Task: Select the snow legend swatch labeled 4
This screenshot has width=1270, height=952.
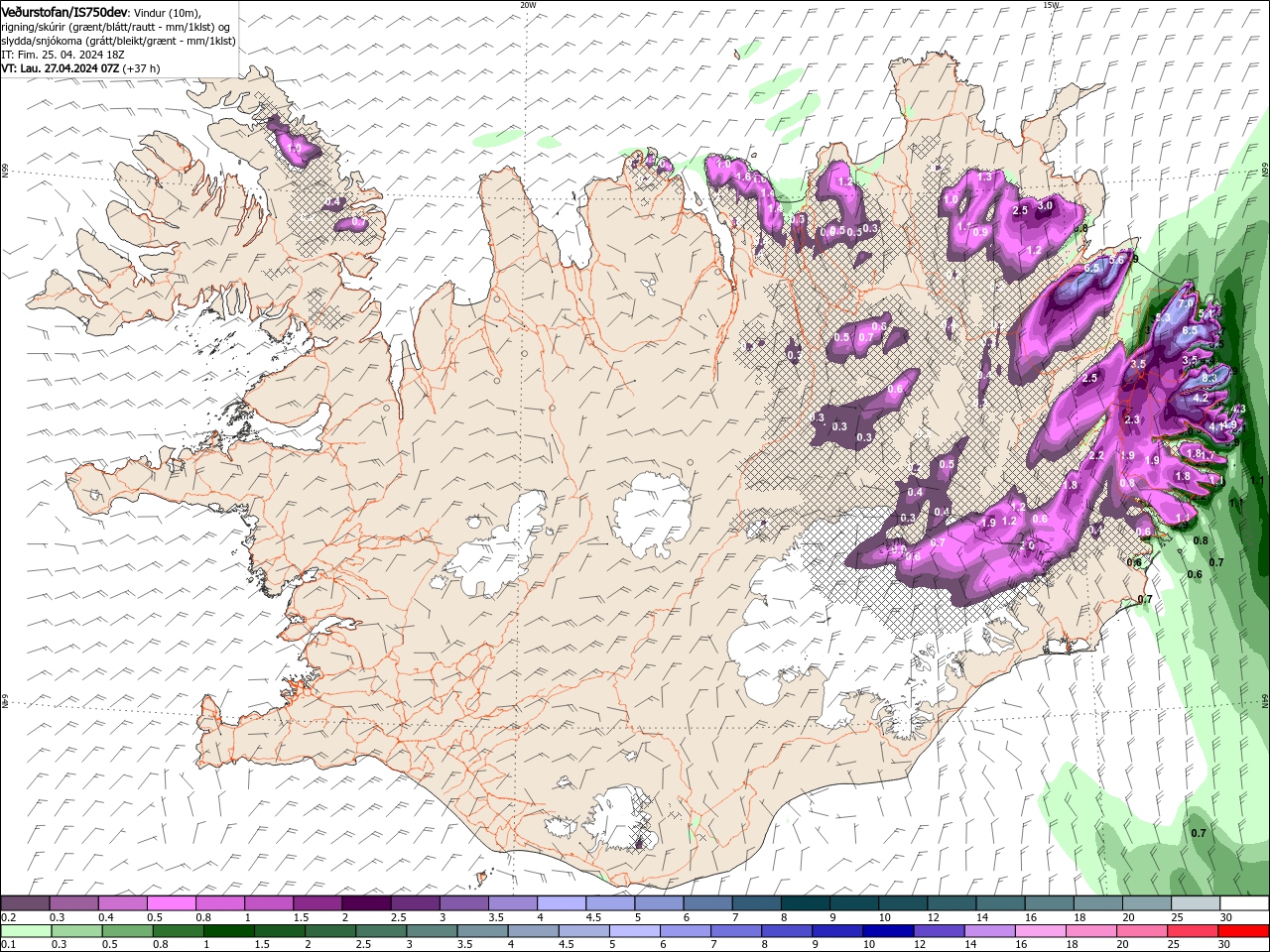Action: click(x=562, y=903)
